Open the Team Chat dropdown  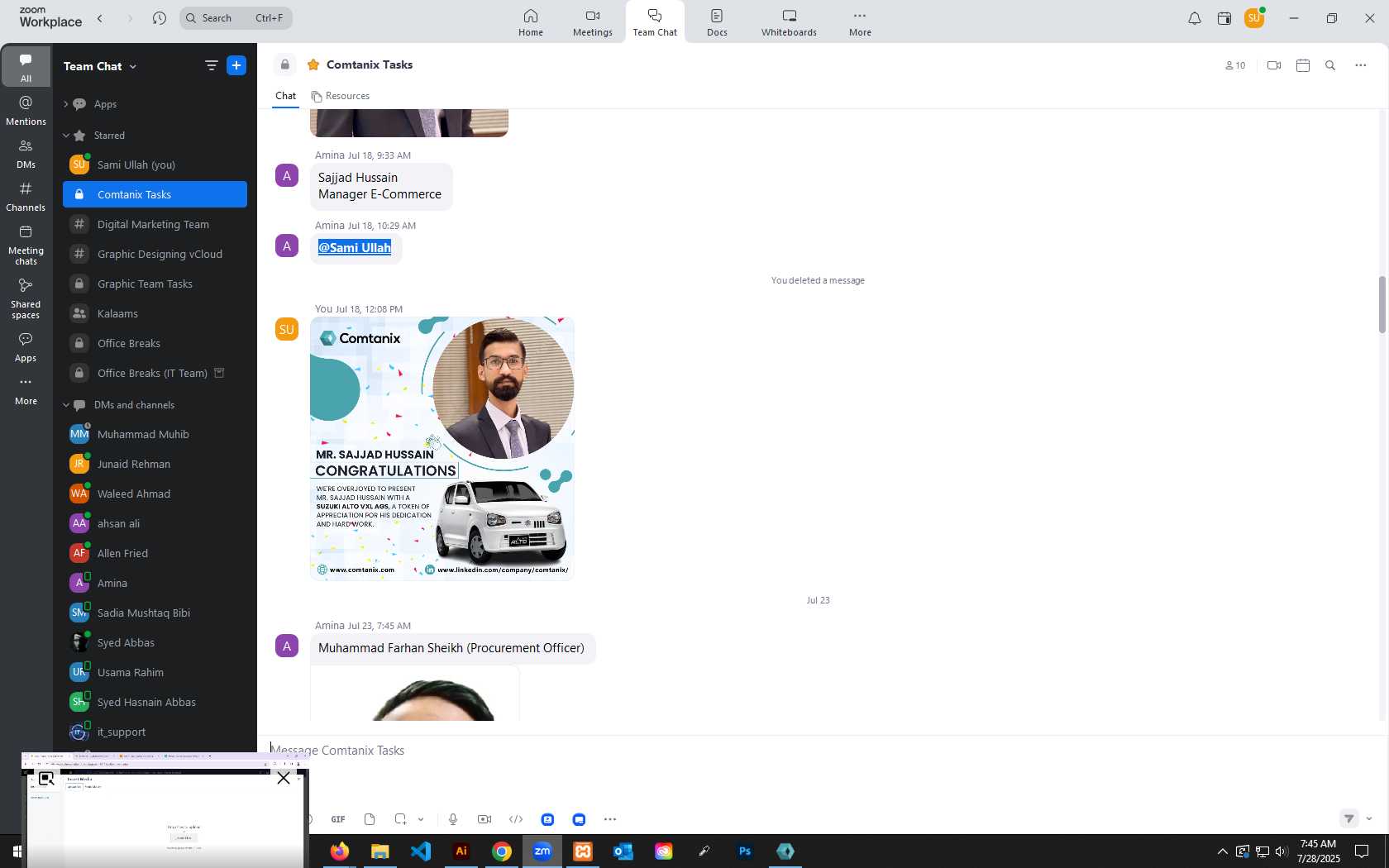click(x=100, y=66)
